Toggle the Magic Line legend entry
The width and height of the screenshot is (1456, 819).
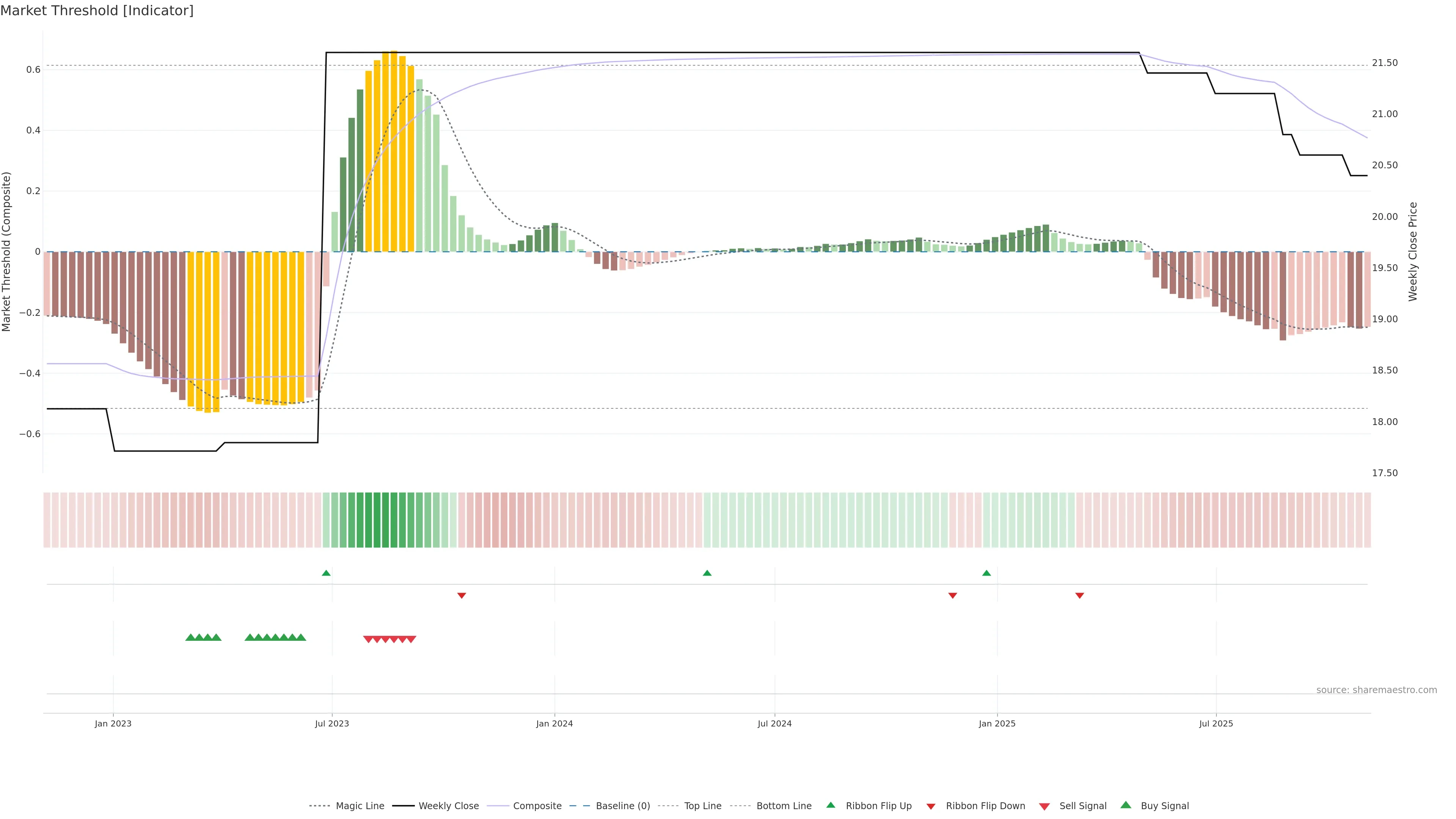tap(359, 806)
